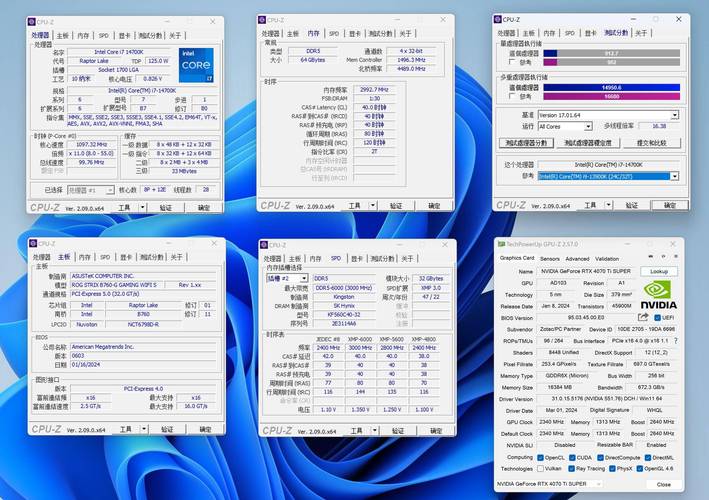Click the Intel Core i7 logo badge
This screenshot has width=709, height=500.
tap(196, 63)
